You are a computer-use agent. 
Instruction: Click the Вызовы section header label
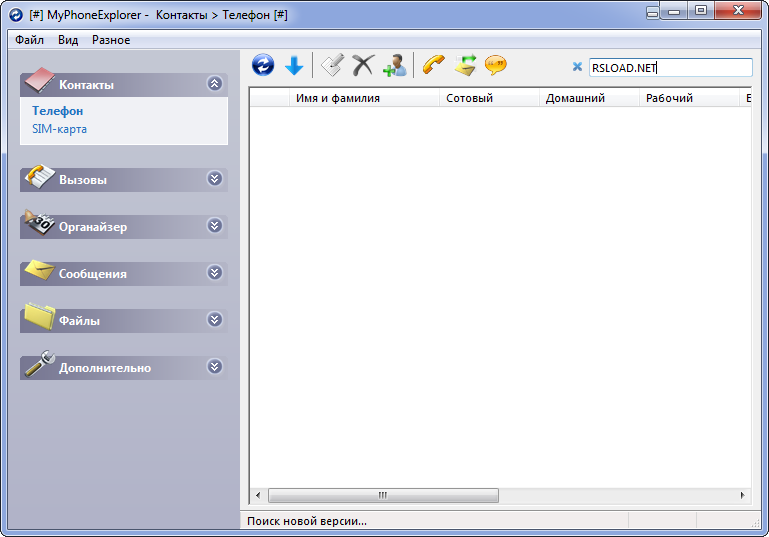[x=83, y=180]
